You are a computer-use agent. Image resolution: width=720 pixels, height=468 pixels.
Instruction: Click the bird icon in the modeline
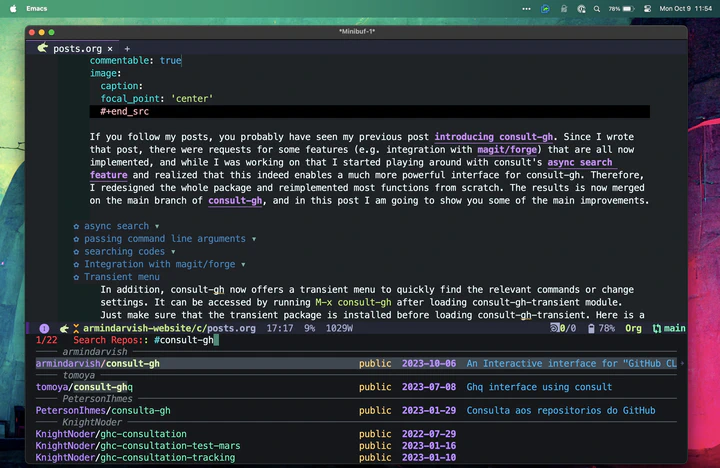click(x=64, y=328)
